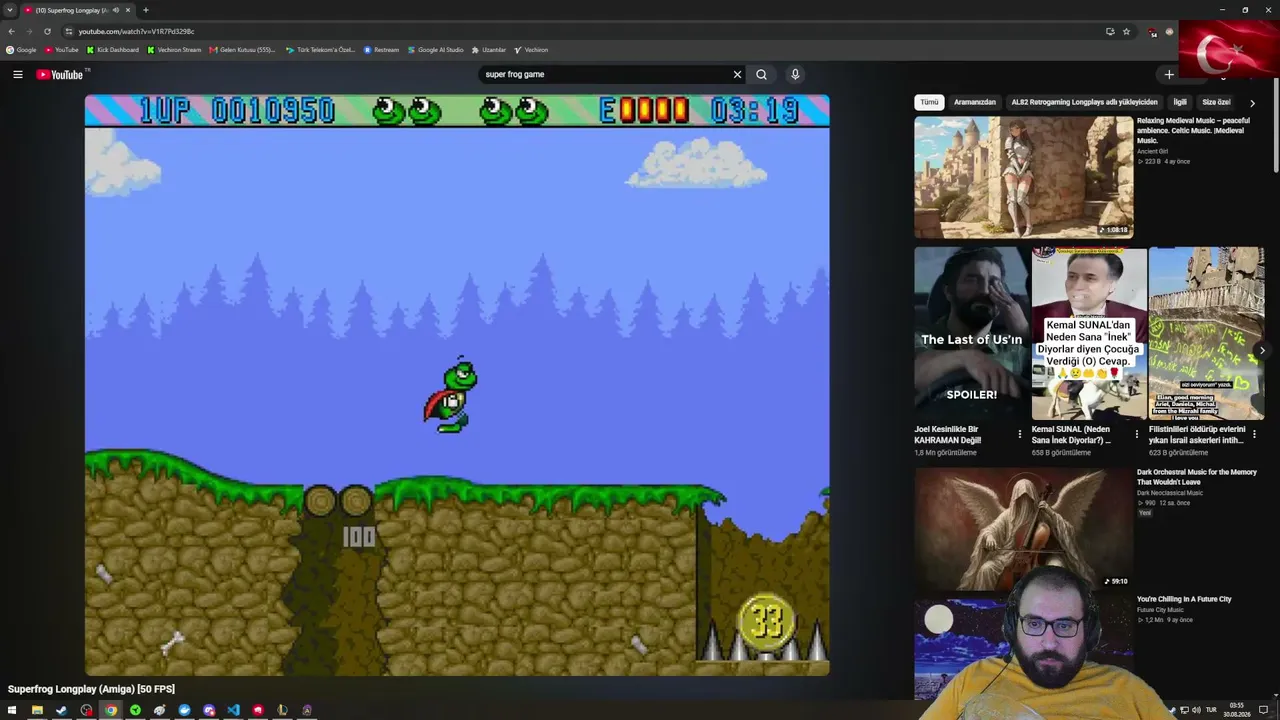The height and width of the screenshot is (720, 1280).
Task: Open the Vechiron Stream bookmark
Action: [x=174, y=49]
